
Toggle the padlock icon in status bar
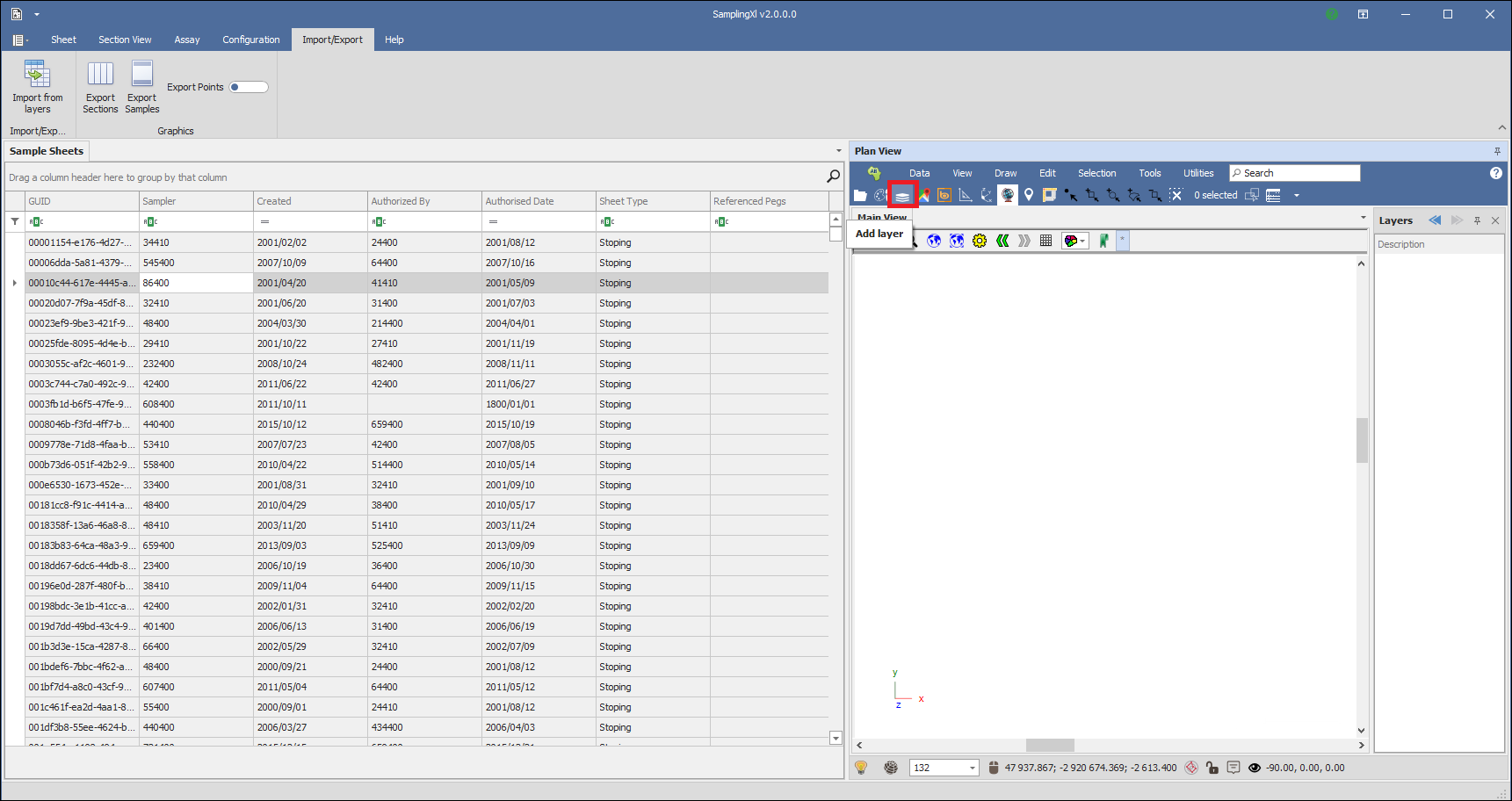pyautogui.click(x=1212, y=768)
